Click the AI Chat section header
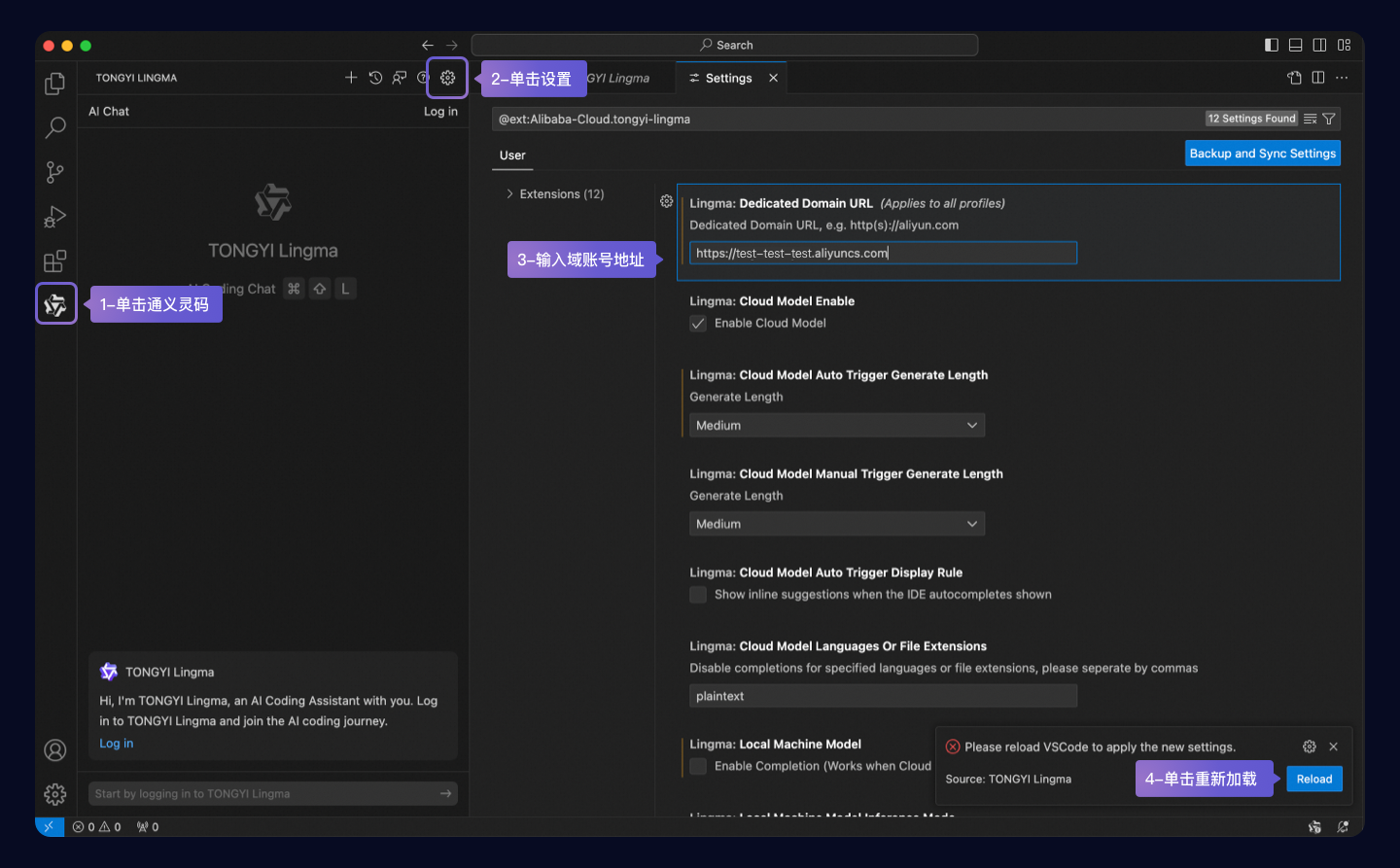This screenshot has height=868, width=1400. coord(109,112)
